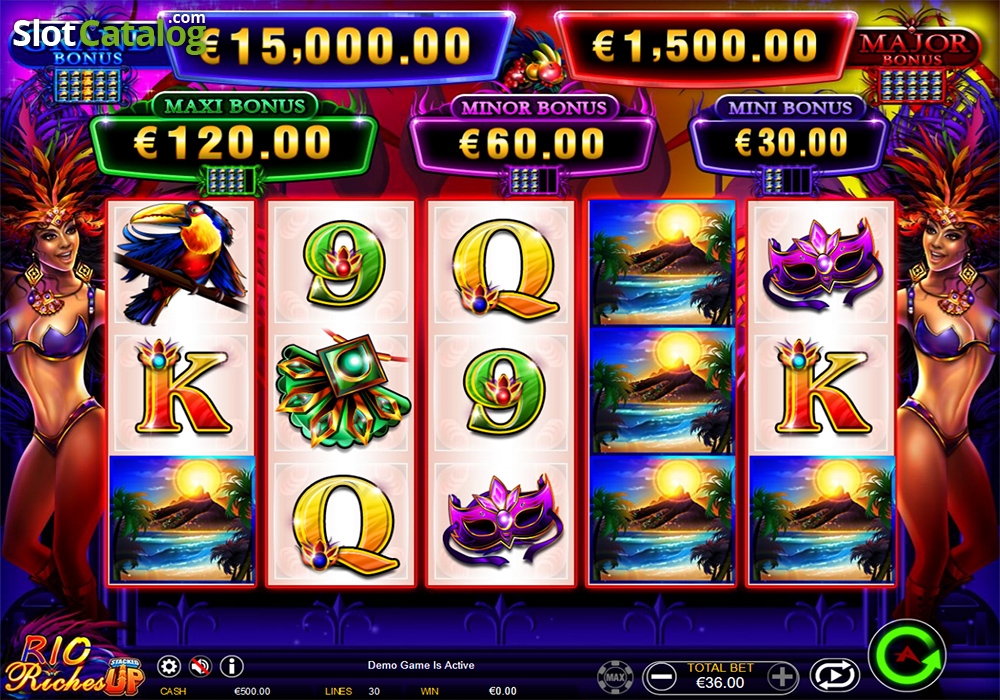Toggle the muted sound icon

pos(200,667)
